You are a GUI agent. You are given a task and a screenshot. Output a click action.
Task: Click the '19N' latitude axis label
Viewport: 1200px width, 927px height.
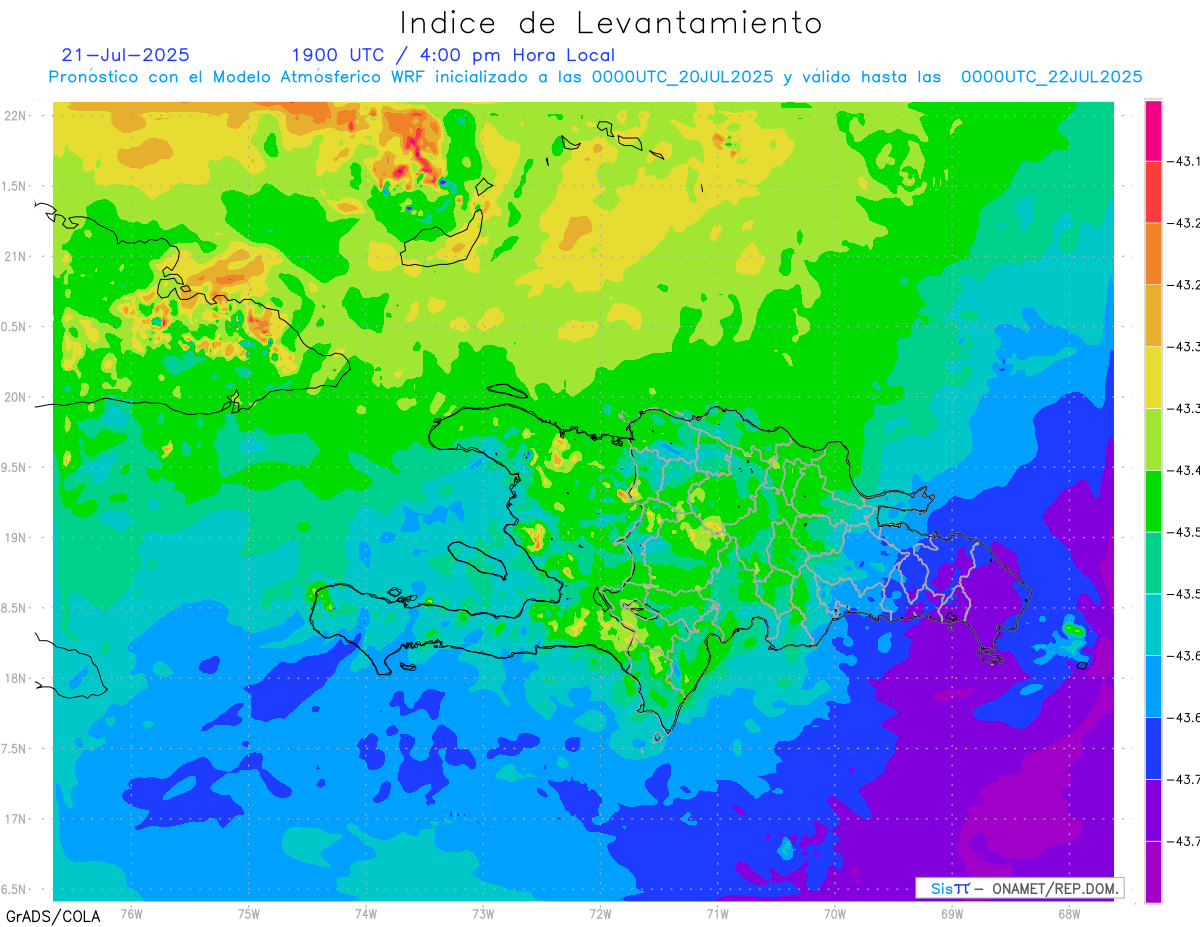point(17,538)
